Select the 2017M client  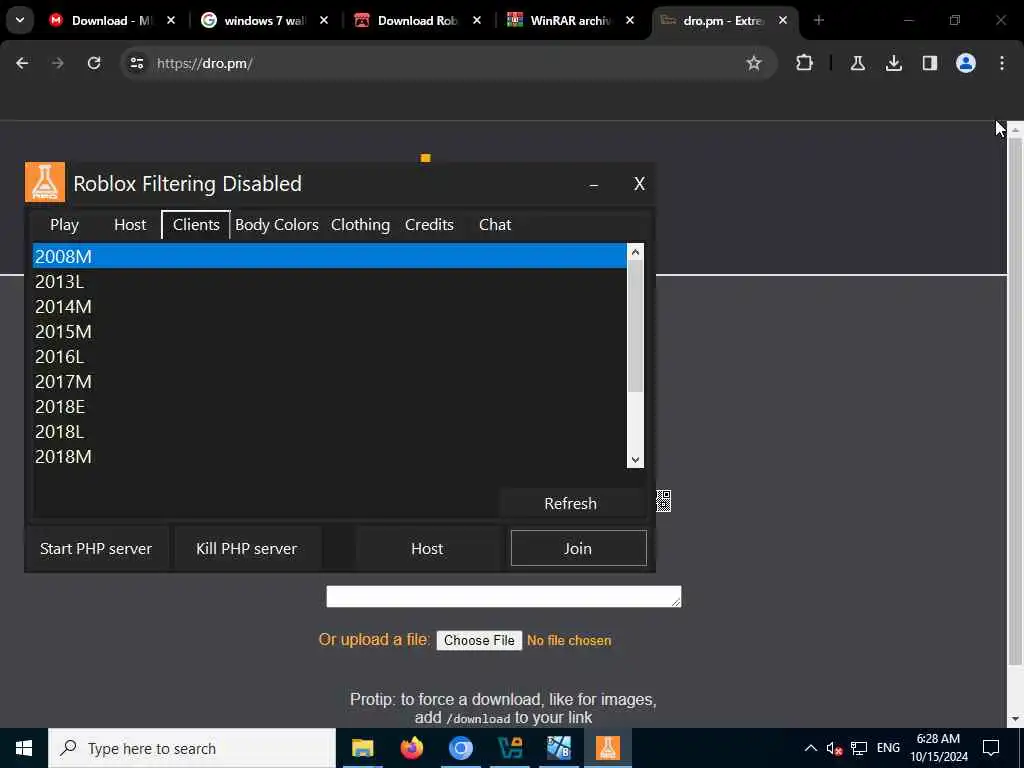point(330,381)
